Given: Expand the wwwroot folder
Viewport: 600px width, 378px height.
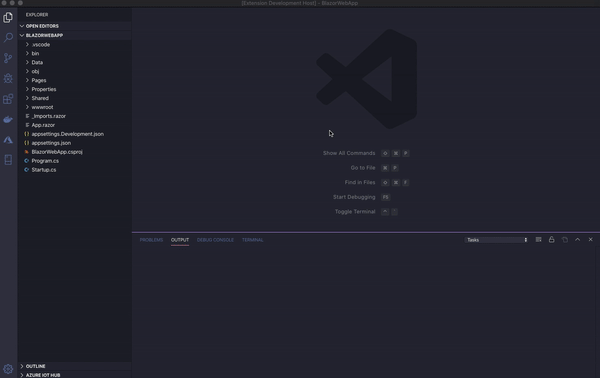Looking at the screenshot, I should [75, 107].
